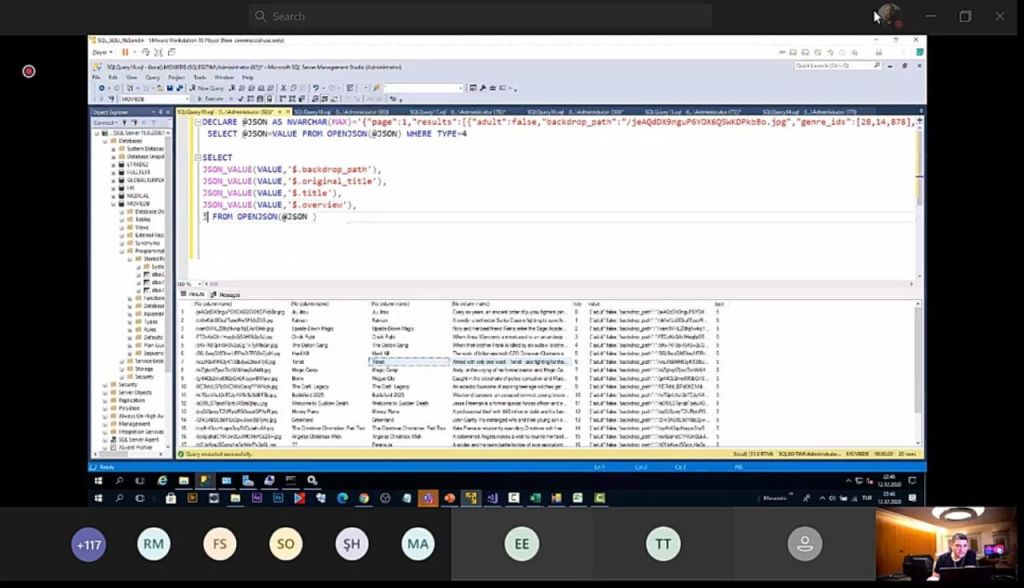Screen dimensions: 1024x588
Task: Open the Query menu
Action: pyautogui.click(x=153, y=77)
